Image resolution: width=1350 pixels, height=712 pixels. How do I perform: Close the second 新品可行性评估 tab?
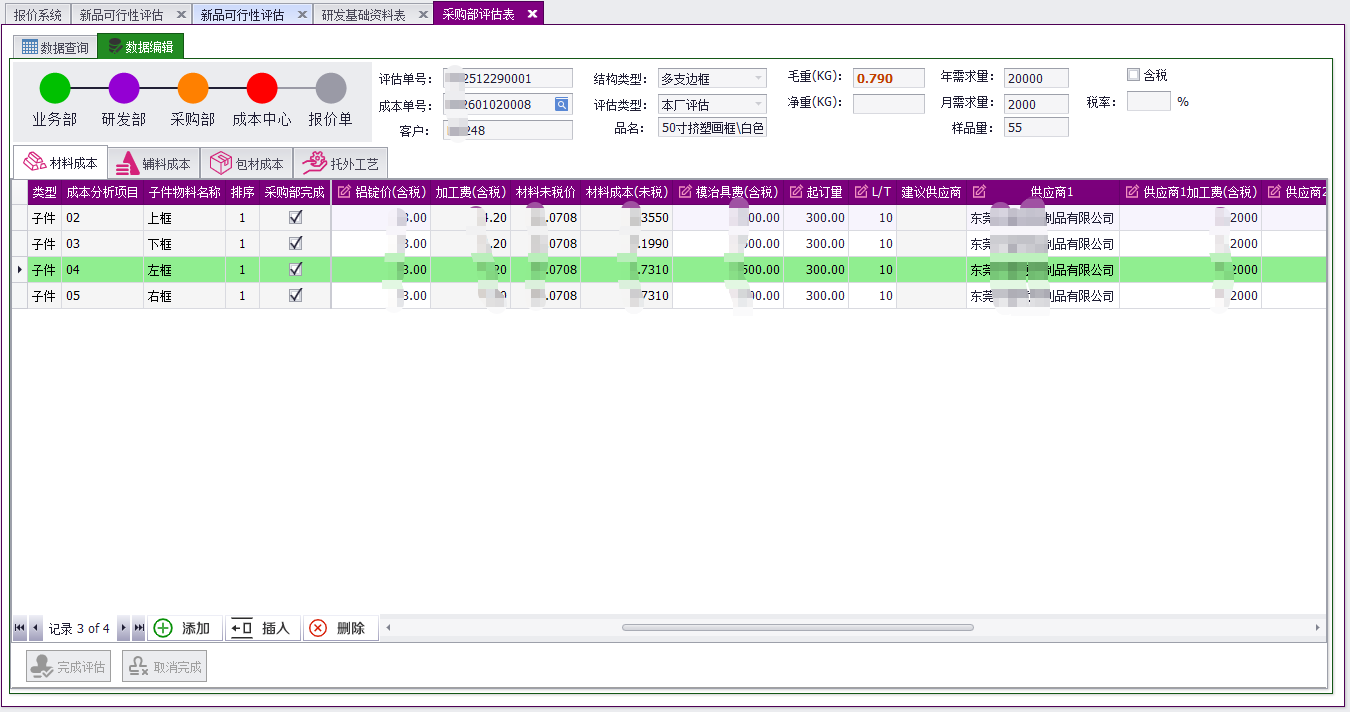302,15
